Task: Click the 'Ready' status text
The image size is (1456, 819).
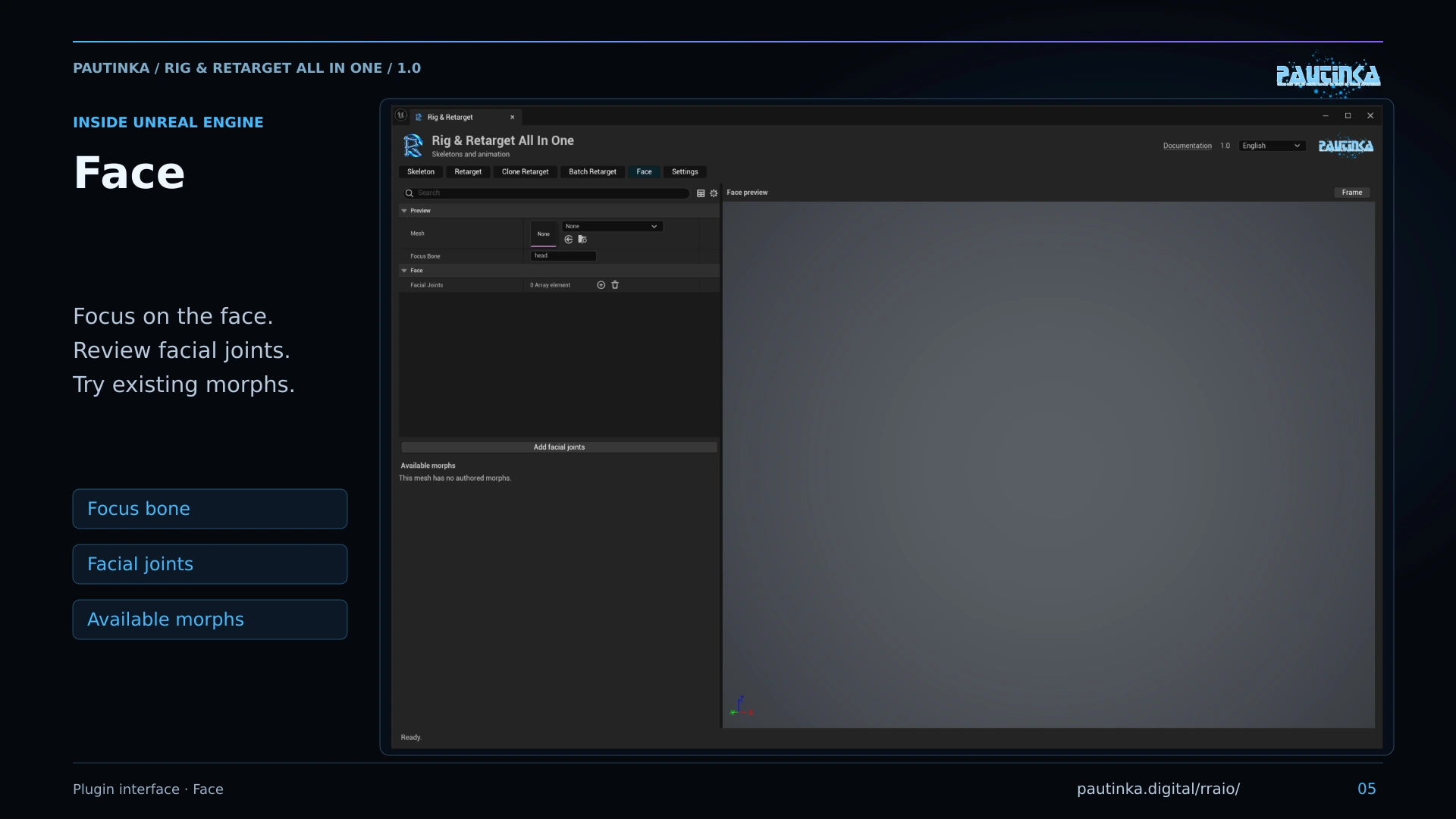Action: coord(411,738)
